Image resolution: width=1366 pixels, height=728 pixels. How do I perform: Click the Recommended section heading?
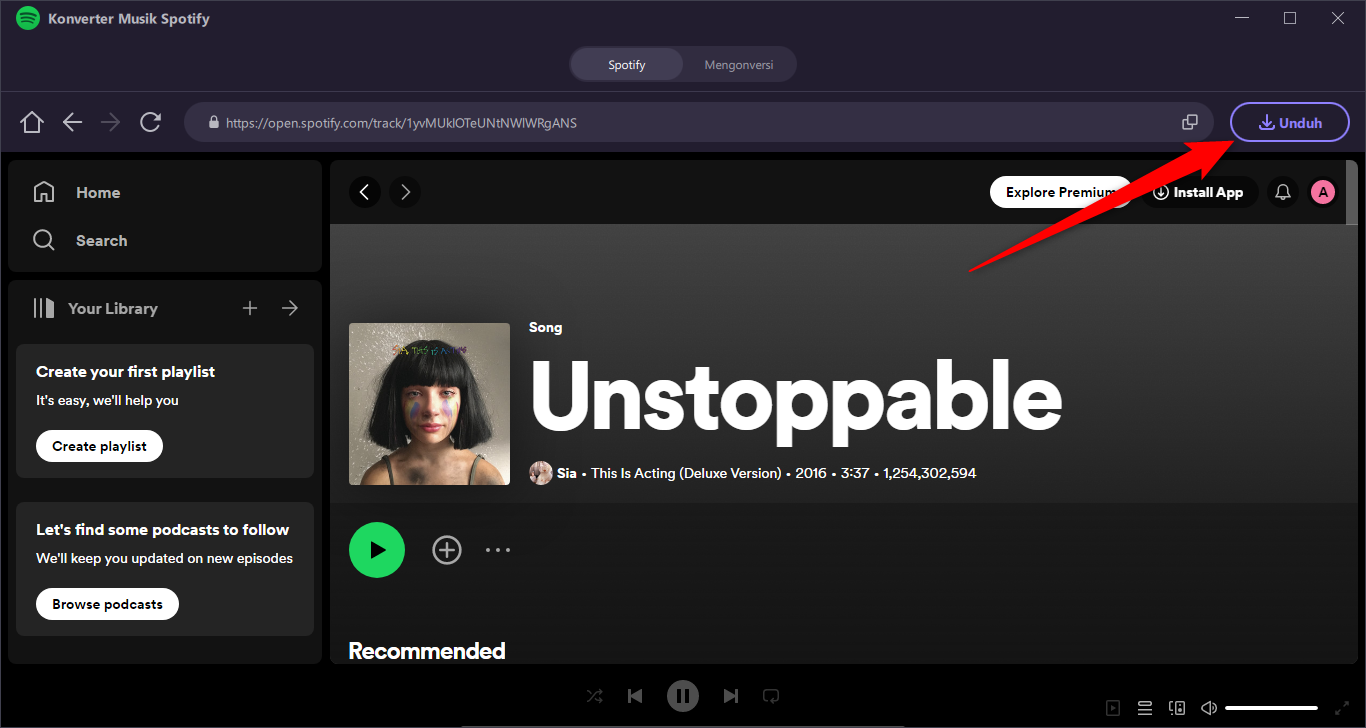tap(427, 651)
